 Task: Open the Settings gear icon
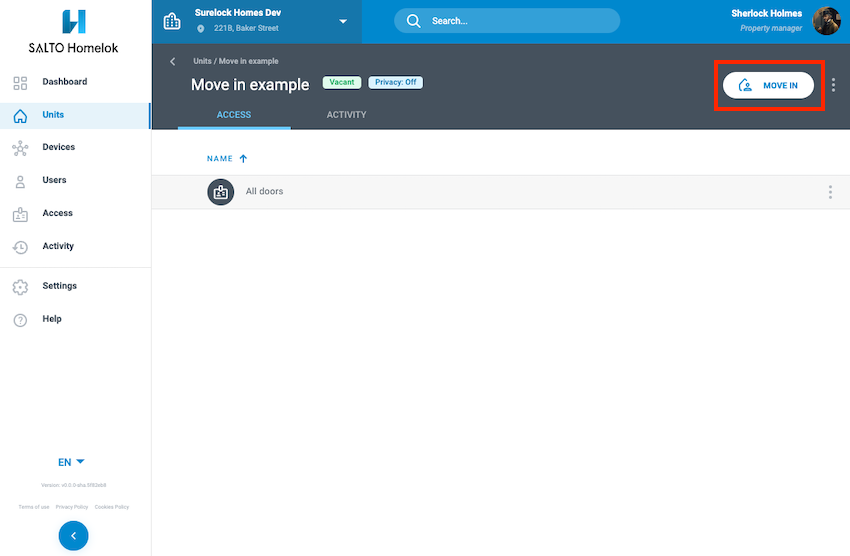tap(20, 287)
